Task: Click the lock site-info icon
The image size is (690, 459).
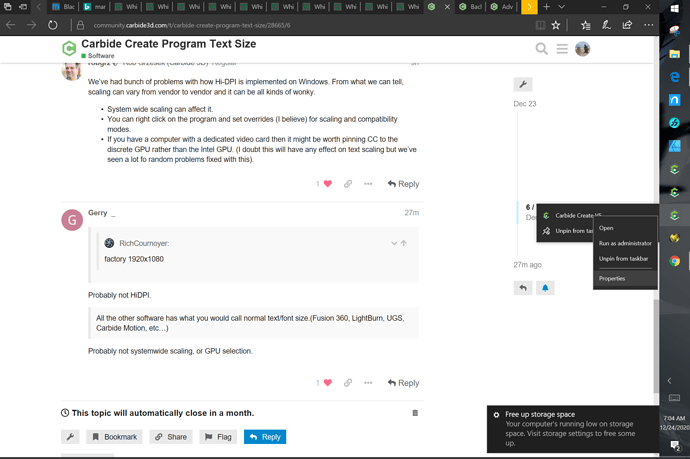Action: (81, 25)
